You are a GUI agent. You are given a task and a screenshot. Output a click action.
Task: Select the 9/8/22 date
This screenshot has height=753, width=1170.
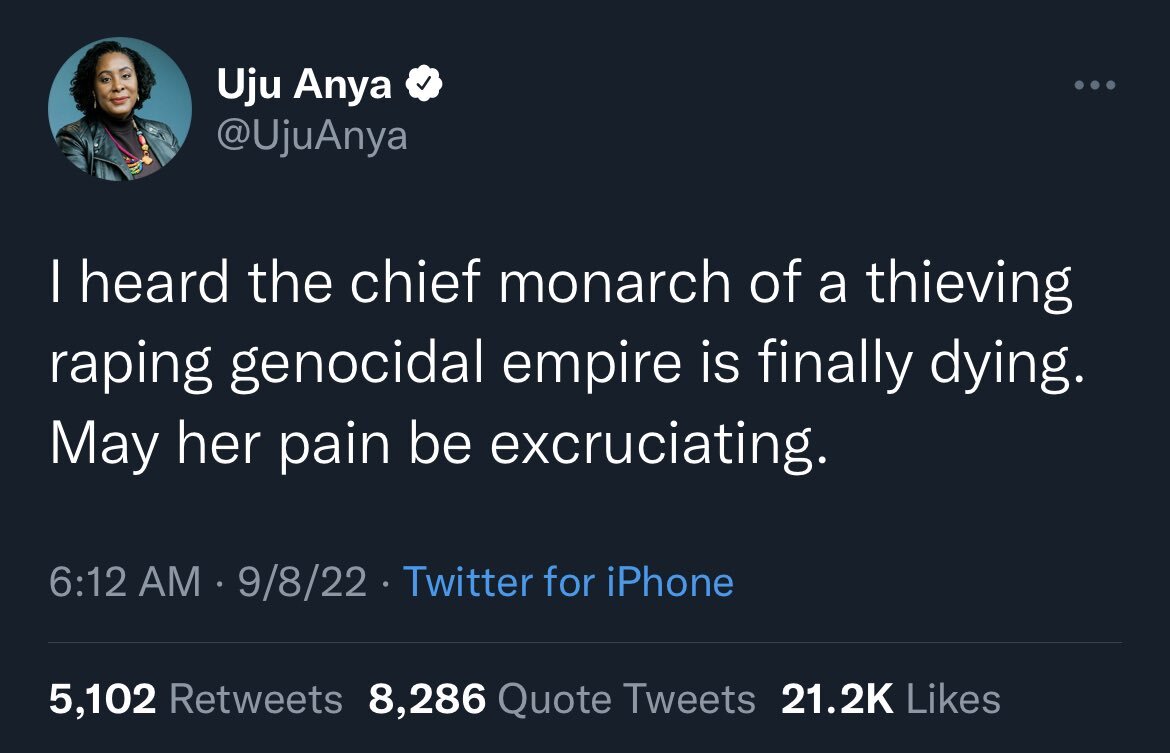(302, 582)
